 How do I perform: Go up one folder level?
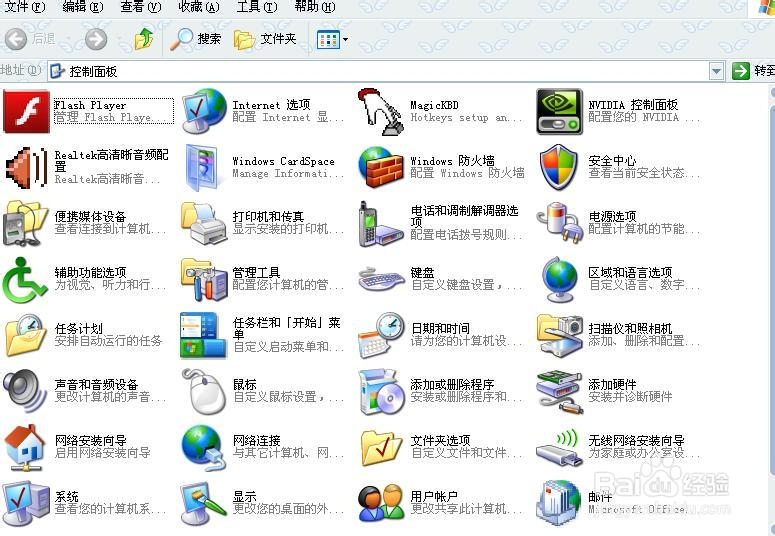pos(144,39)
